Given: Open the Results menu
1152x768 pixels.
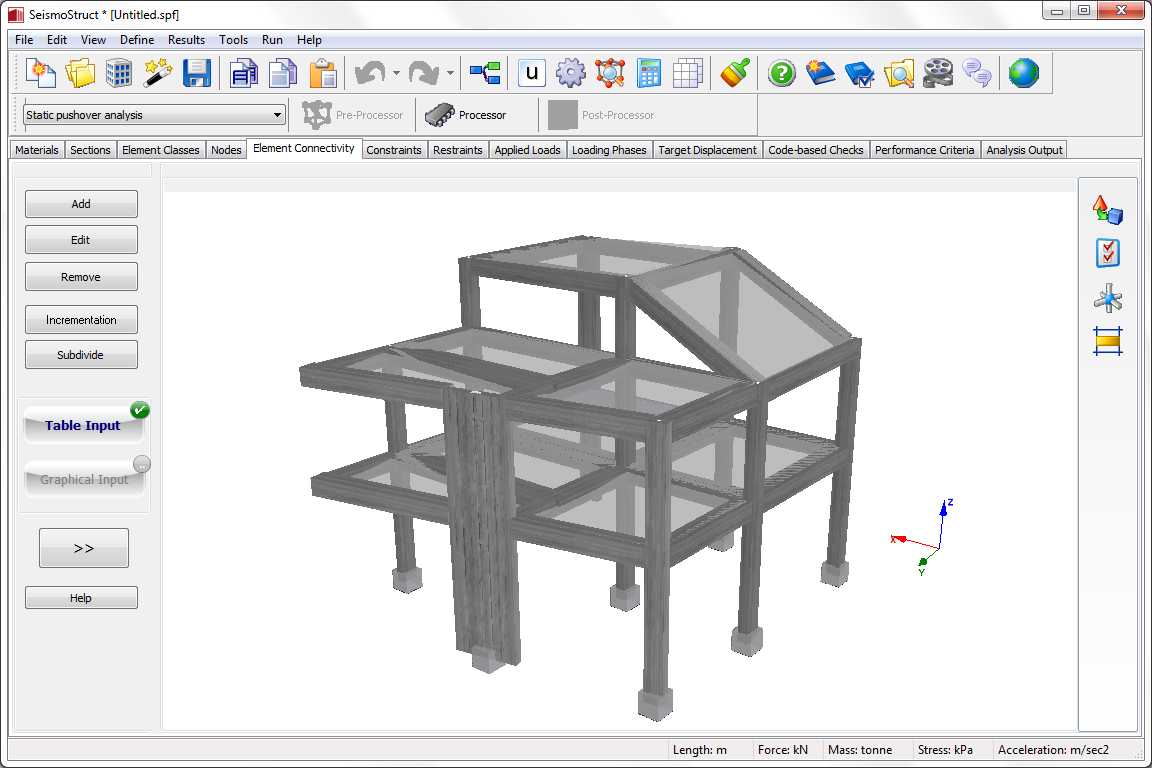Looking at the screenshot, I should point(186,40).
